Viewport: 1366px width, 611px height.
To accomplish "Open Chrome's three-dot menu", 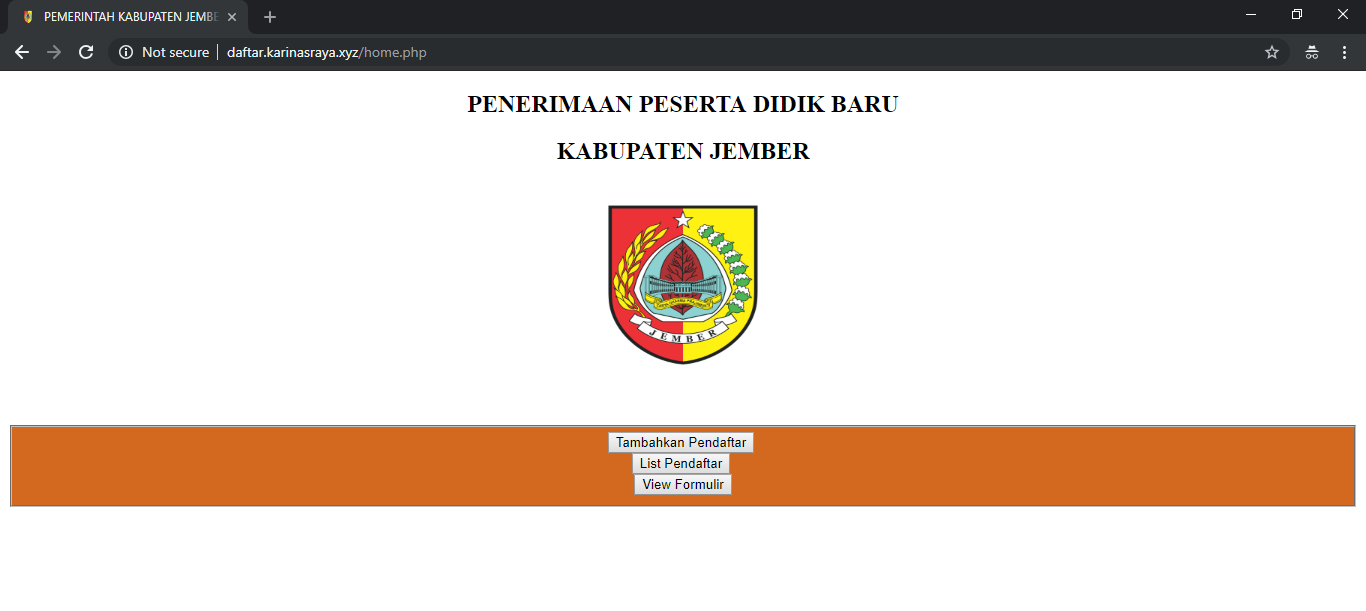I will [x=1344, y=52].
